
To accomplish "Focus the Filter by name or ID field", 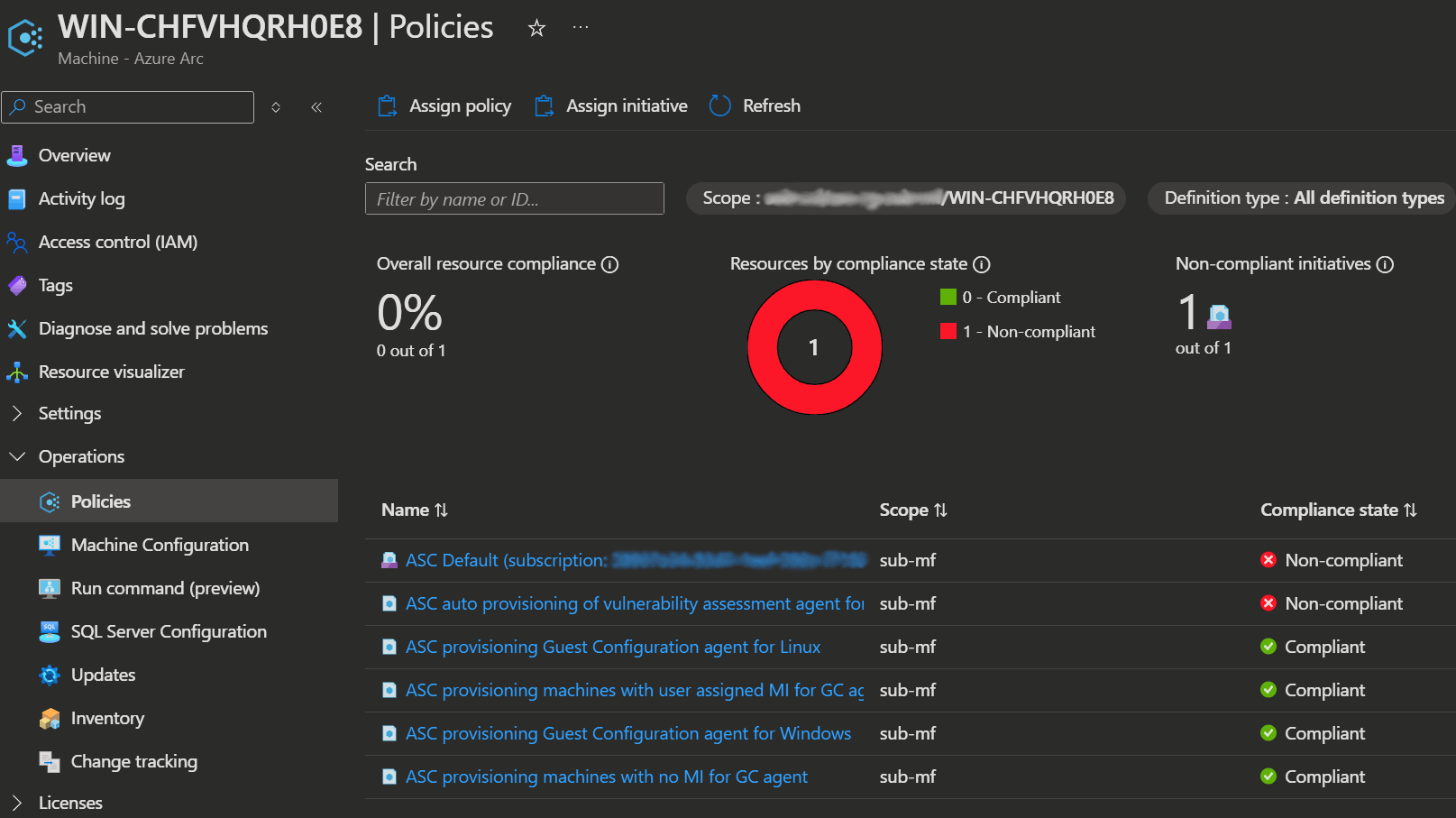I will [x=515, y=198].
